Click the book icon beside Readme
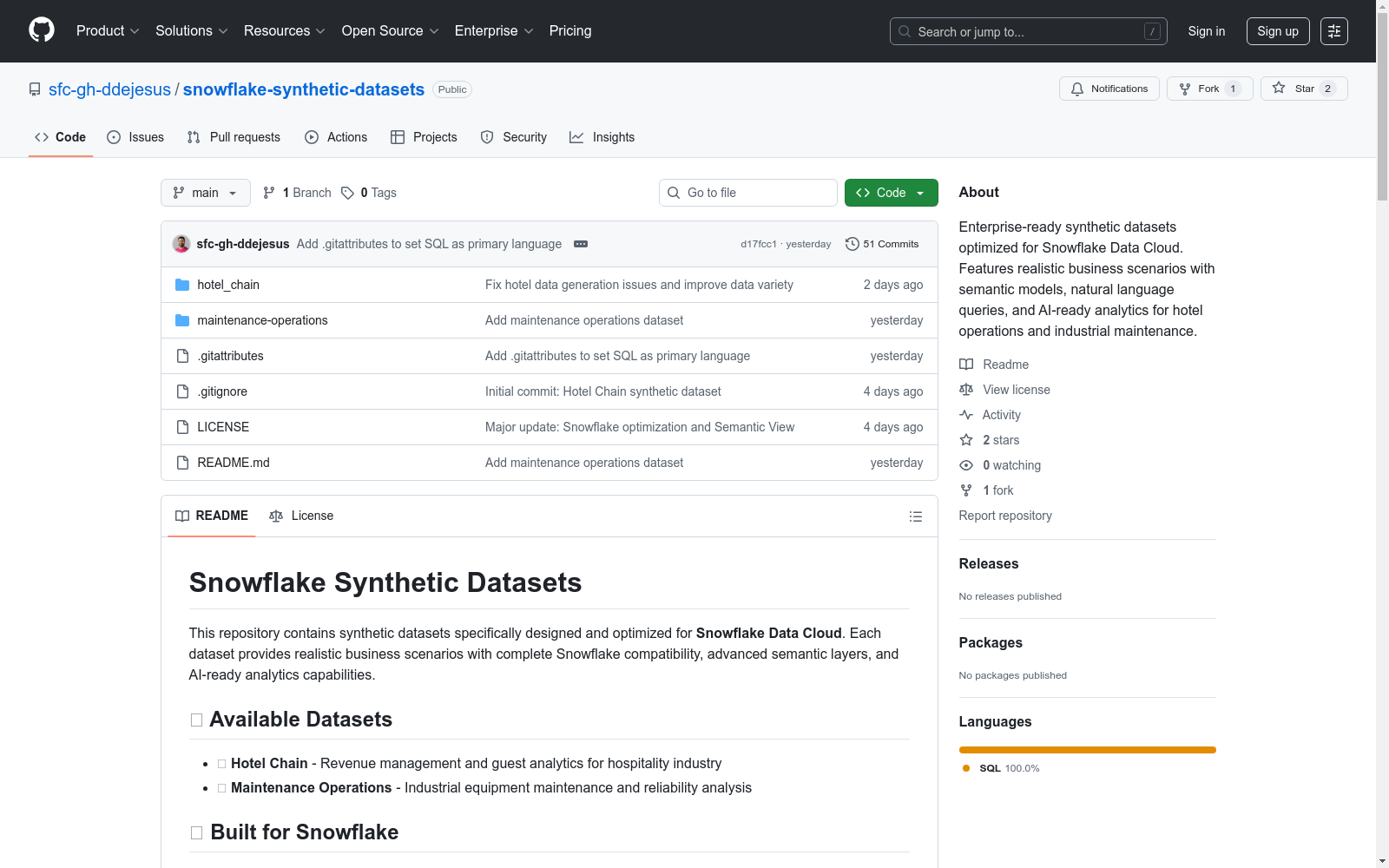Screen dimensions: 1389x868 tap(966, 365)
